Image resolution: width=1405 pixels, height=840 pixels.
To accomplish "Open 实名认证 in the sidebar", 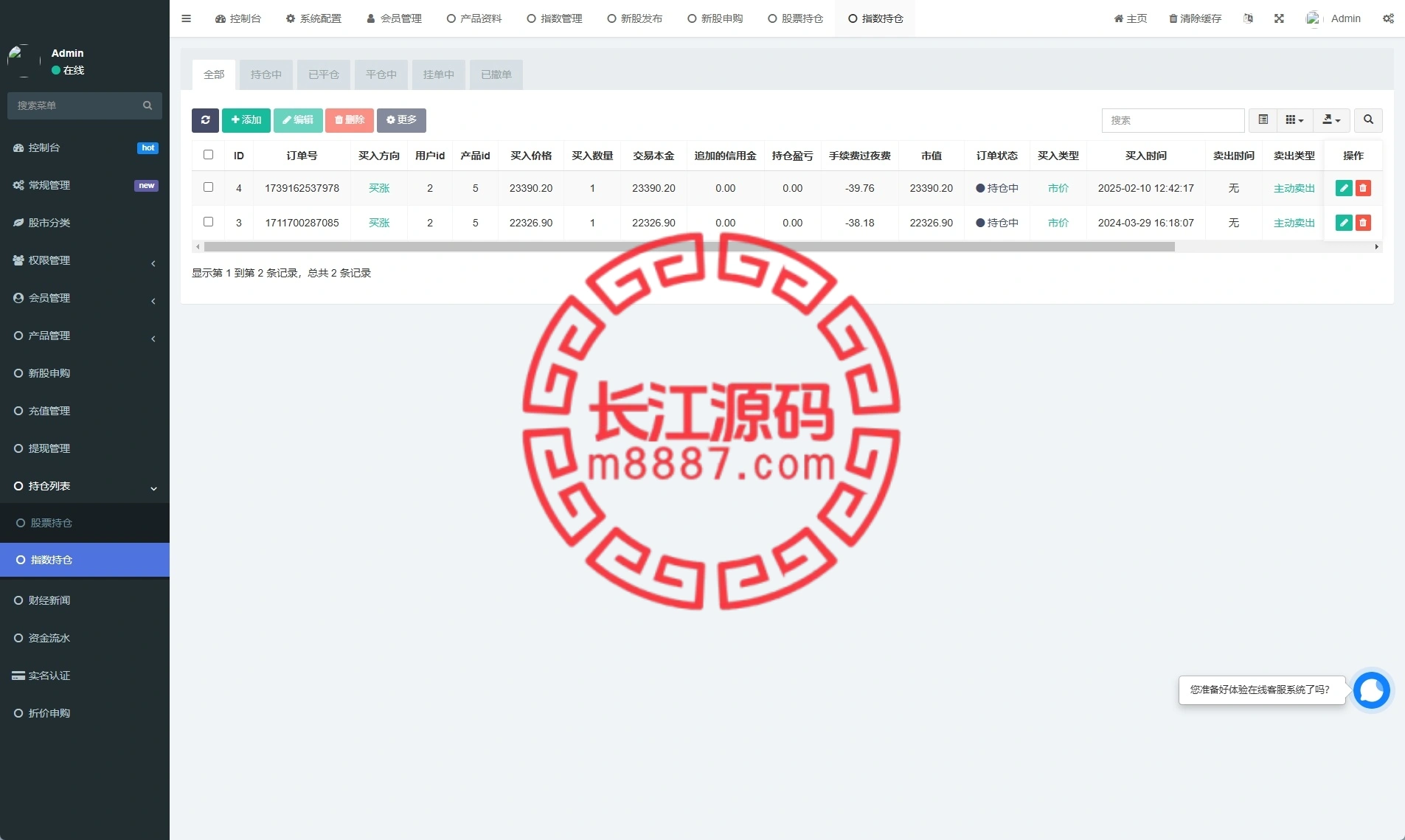I will pyautogui.click(x=85, y=676).
